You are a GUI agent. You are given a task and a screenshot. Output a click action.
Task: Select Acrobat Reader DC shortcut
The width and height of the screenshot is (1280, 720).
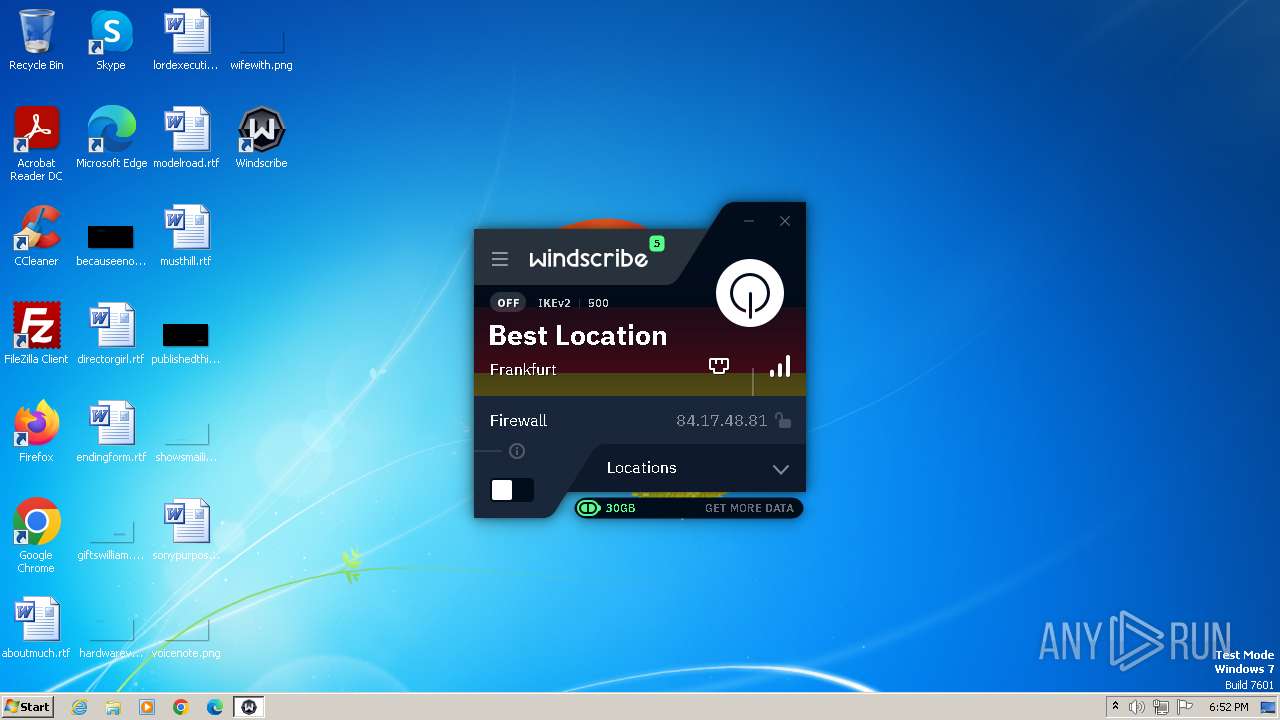36,144
